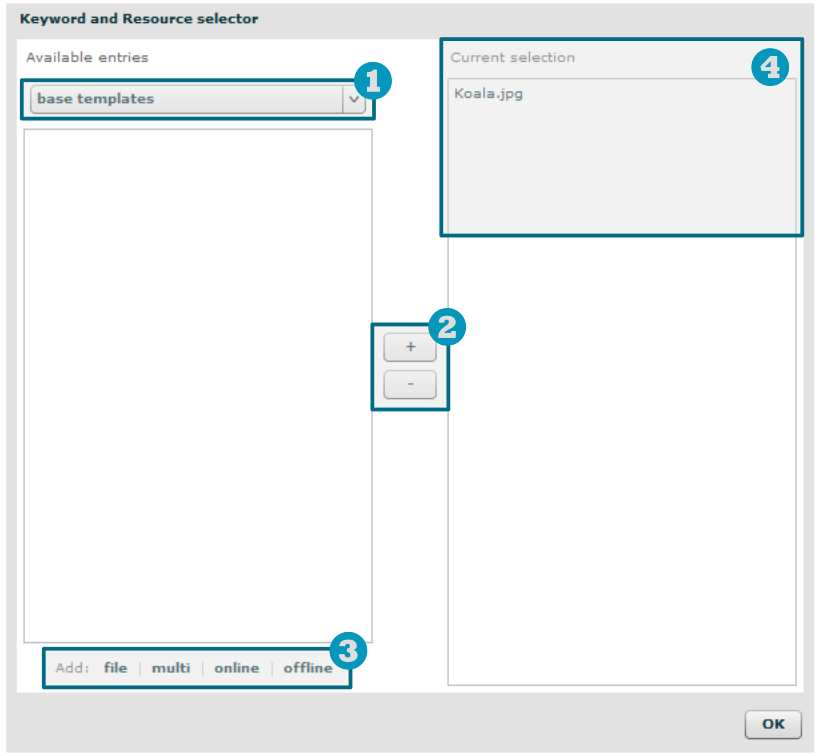Select the online add option
The height and width of the screenshot is (756, 821).
click(236, 668)
